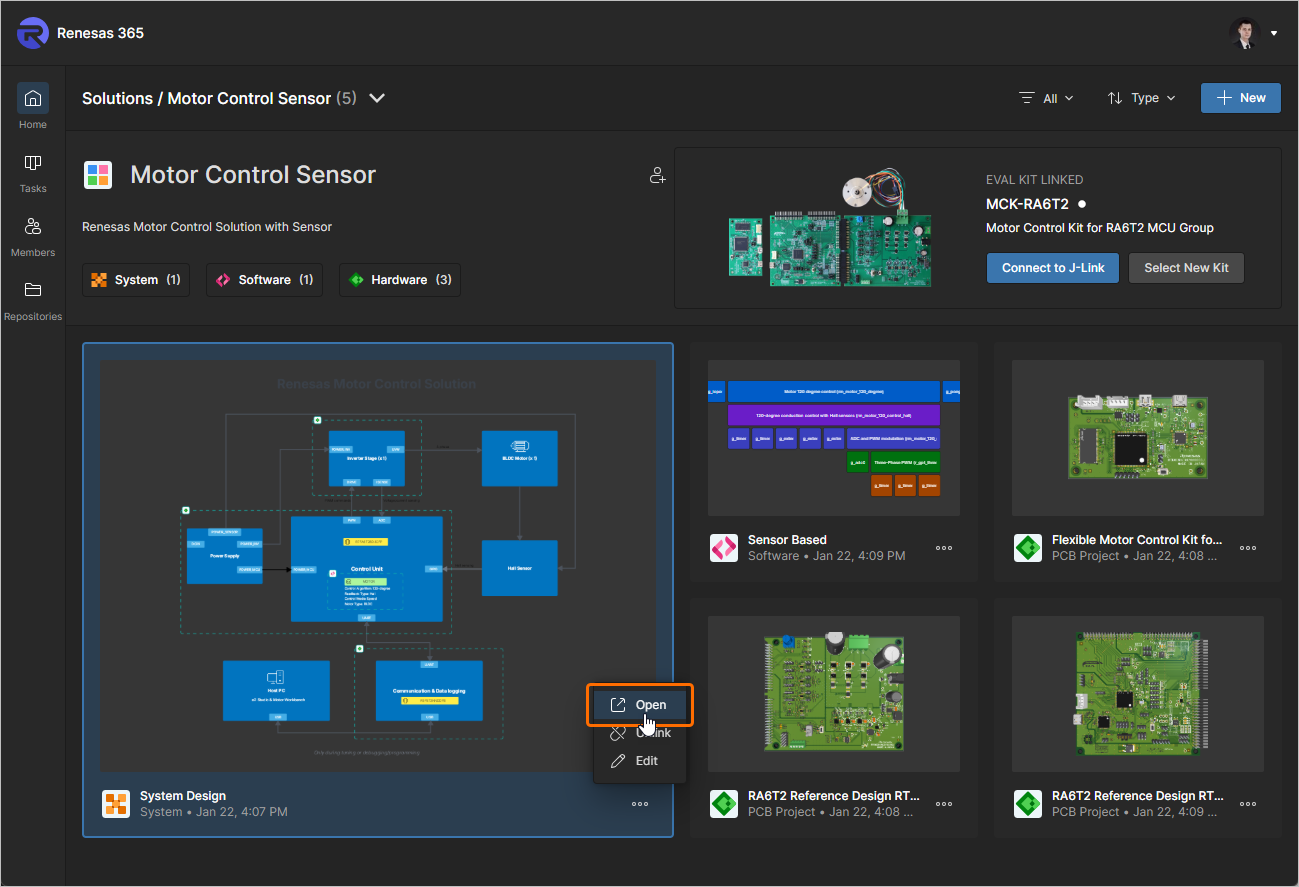Click the Sensor Based card title
Screen dimensions: 1299x887
coord(788,540)
